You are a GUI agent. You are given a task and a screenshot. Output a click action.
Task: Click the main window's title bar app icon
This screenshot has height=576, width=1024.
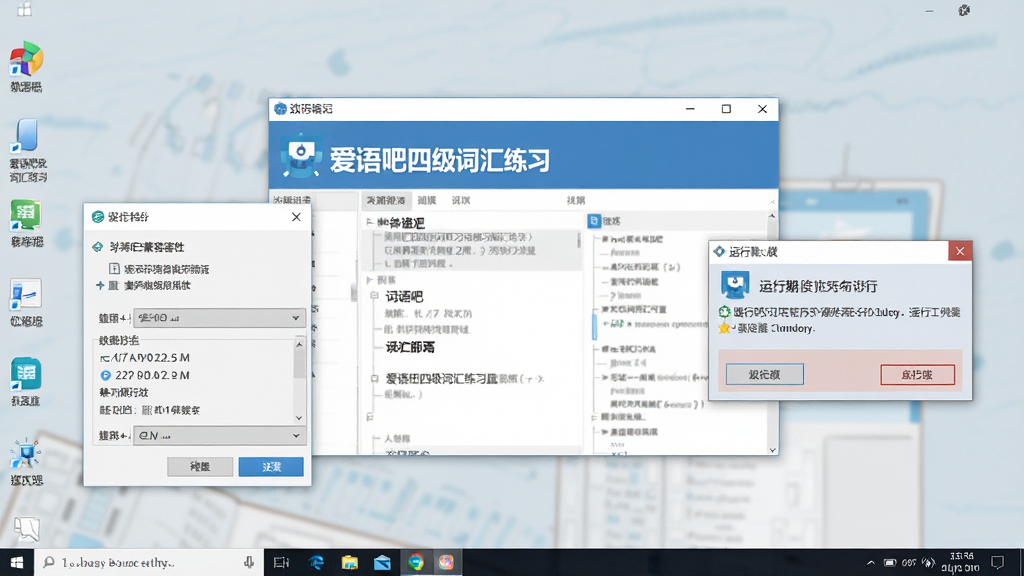point(280,109)
